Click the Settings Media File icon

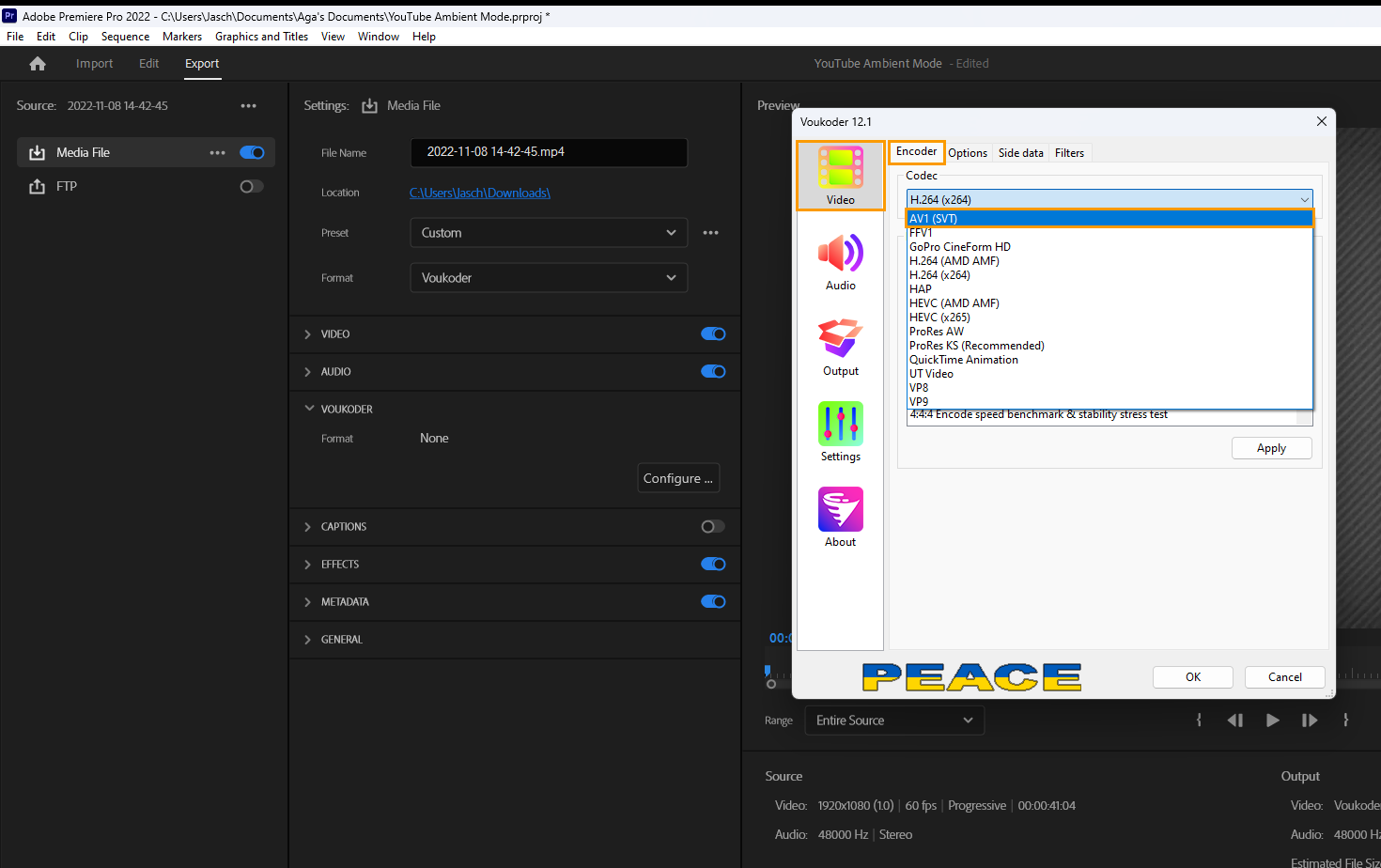pyautogui.click(x=369, y=106)
